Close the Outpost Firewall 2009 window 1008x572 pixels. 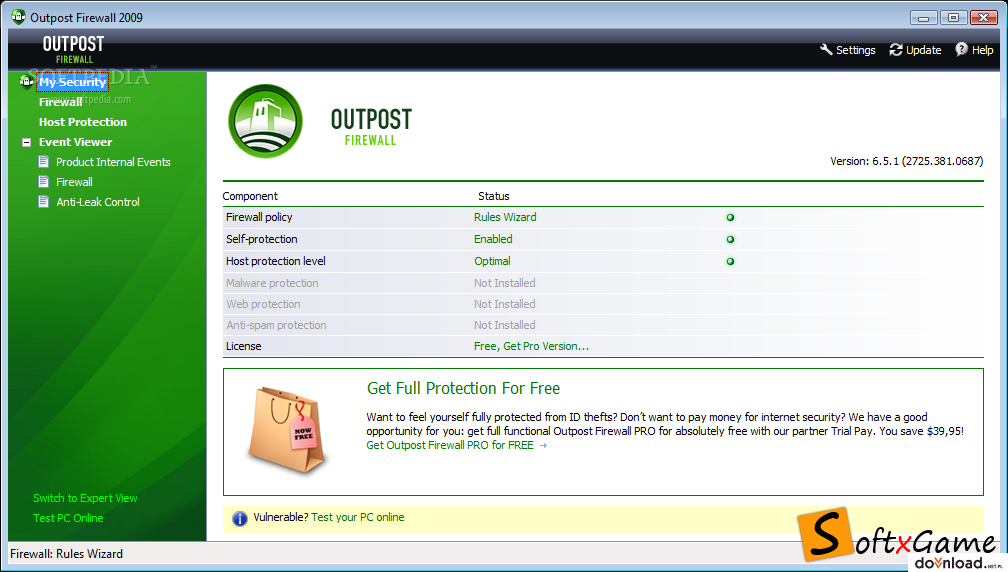[984, 17]
